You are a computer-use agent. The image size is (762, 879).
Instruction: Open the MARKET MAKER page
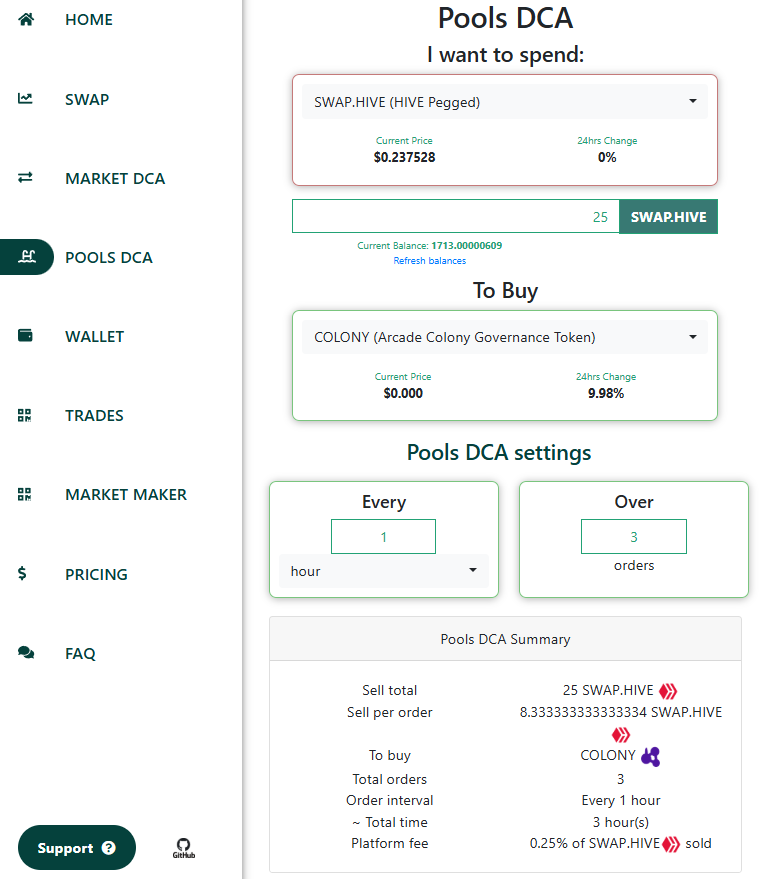click(x=126, y=494)
